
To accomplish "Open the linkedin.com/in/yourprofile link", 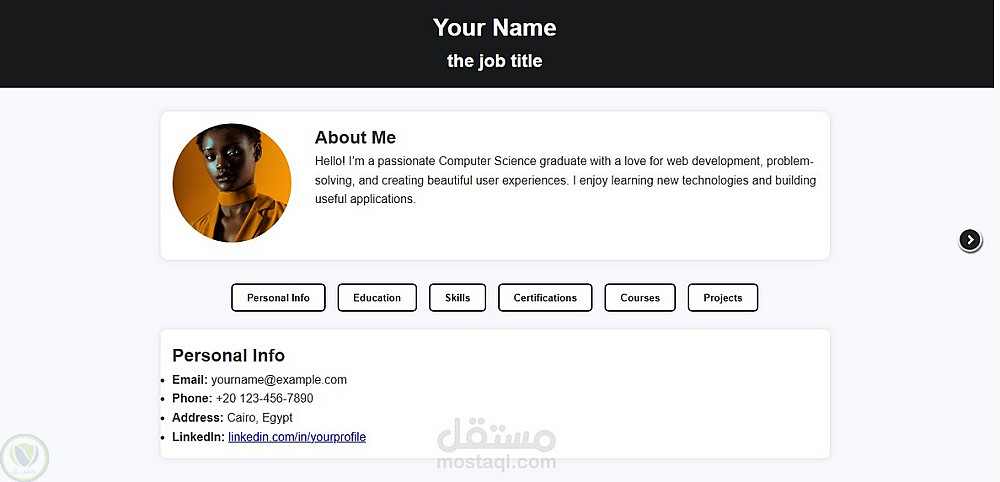I will coord(297,437).
